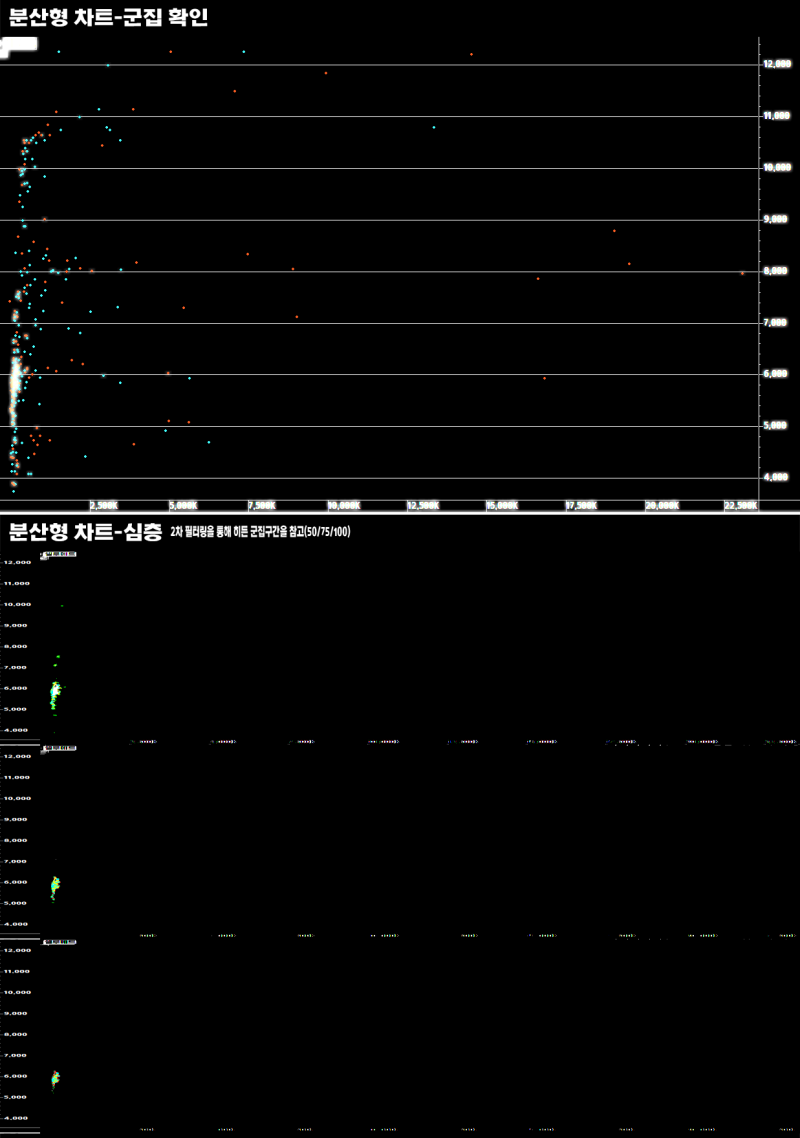Click the 10,000 label on the cluster chart's right axis
This screenshot has height=1138, width=800.
pos(777,167)
